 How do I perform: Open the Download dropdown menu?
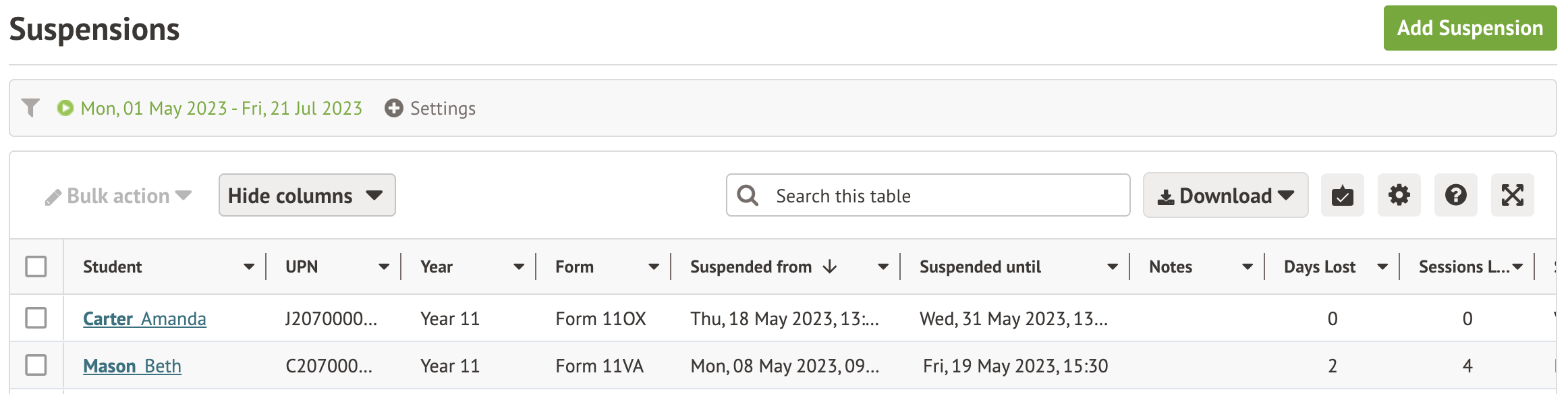(1225, 196)
